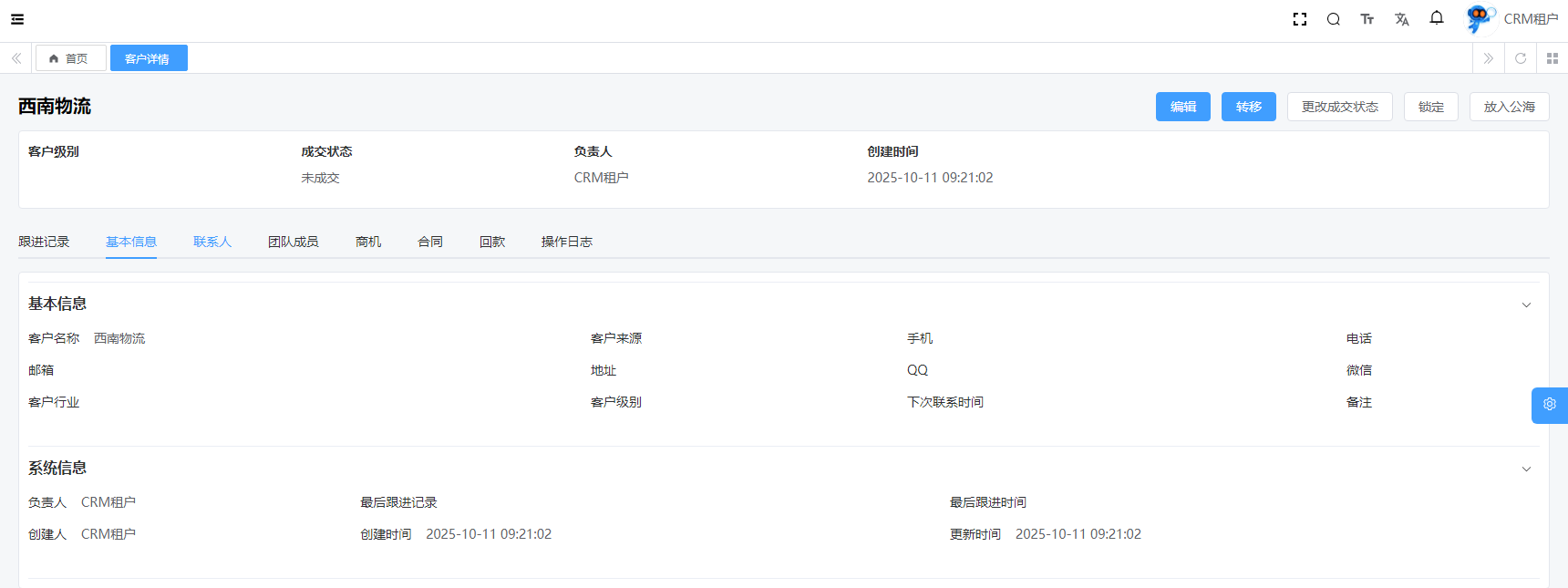
Task: Click the 编辑 button
Action: 1182,107
